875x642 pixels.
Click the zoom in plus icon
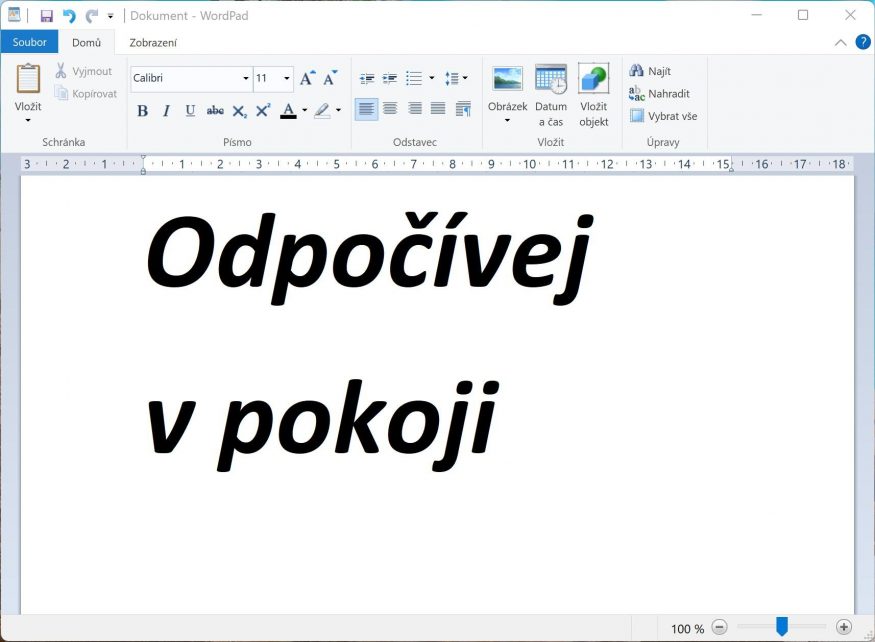coord(844,627)
